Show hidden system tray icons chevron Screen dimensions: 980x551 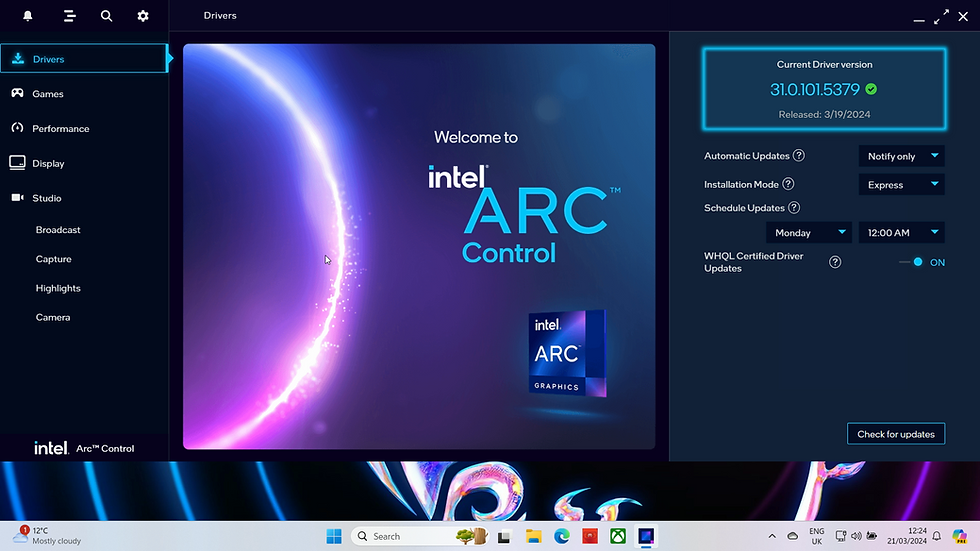coord(772,536)
